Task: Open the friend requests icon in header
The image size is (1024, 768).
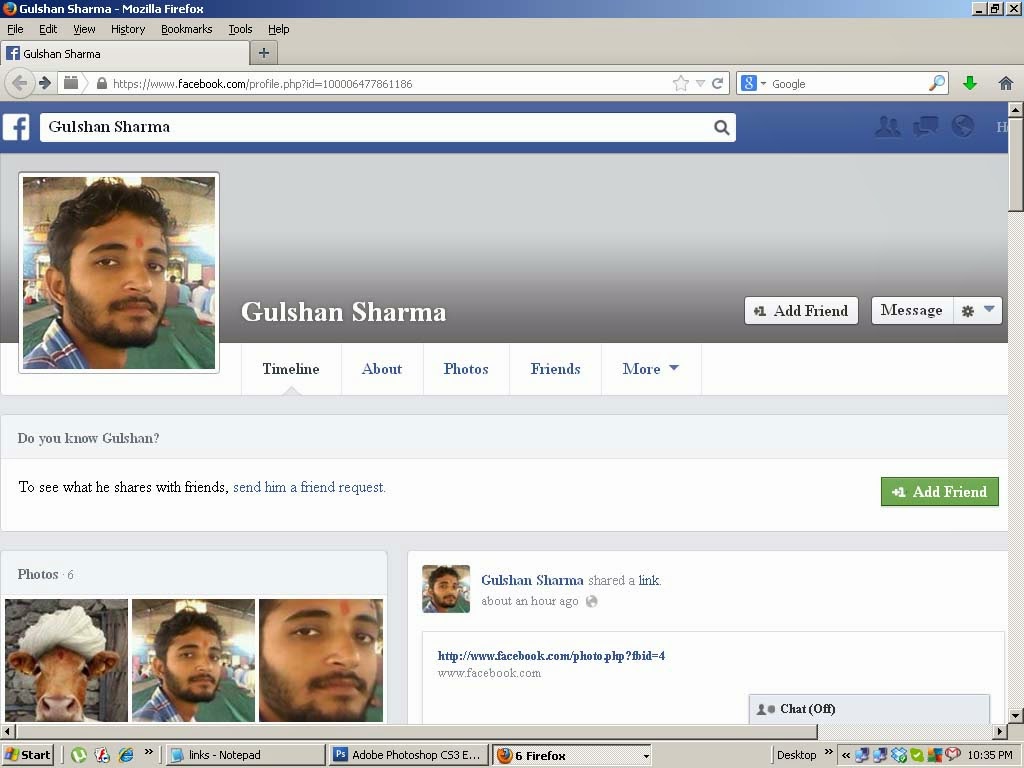Action: point(888,126)
